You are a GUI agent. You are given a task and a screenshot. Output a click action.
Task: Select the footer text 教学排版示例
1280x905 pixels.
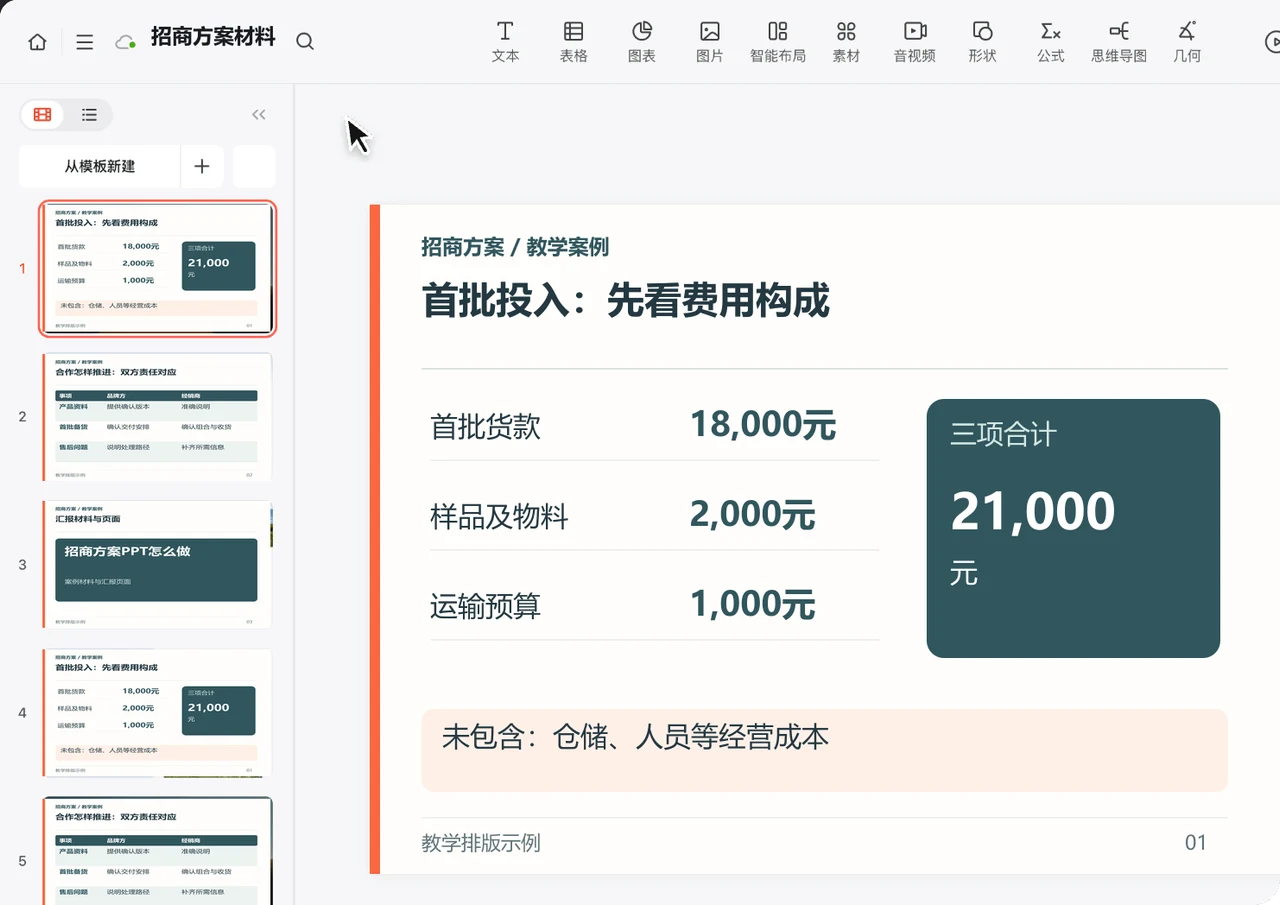coord(481,843)
